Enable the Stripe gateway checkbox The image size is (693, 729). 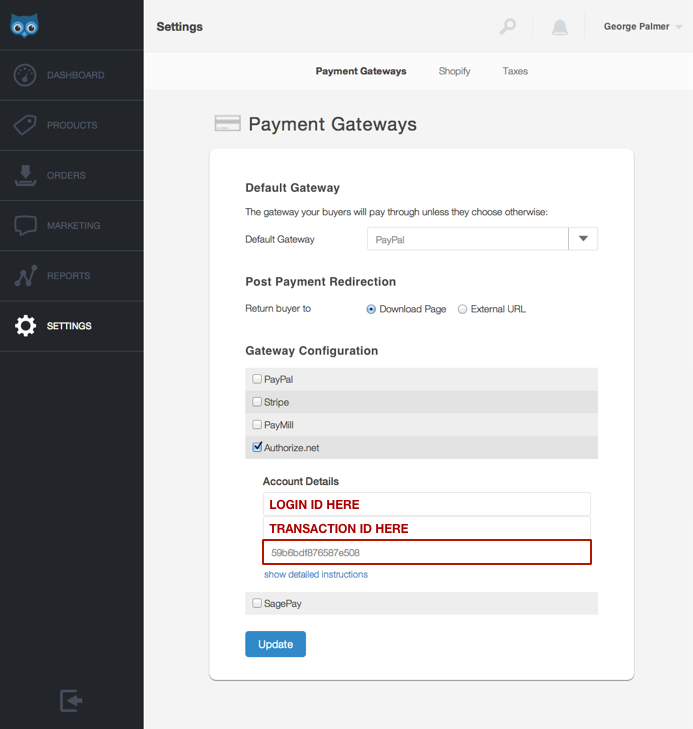257,402
